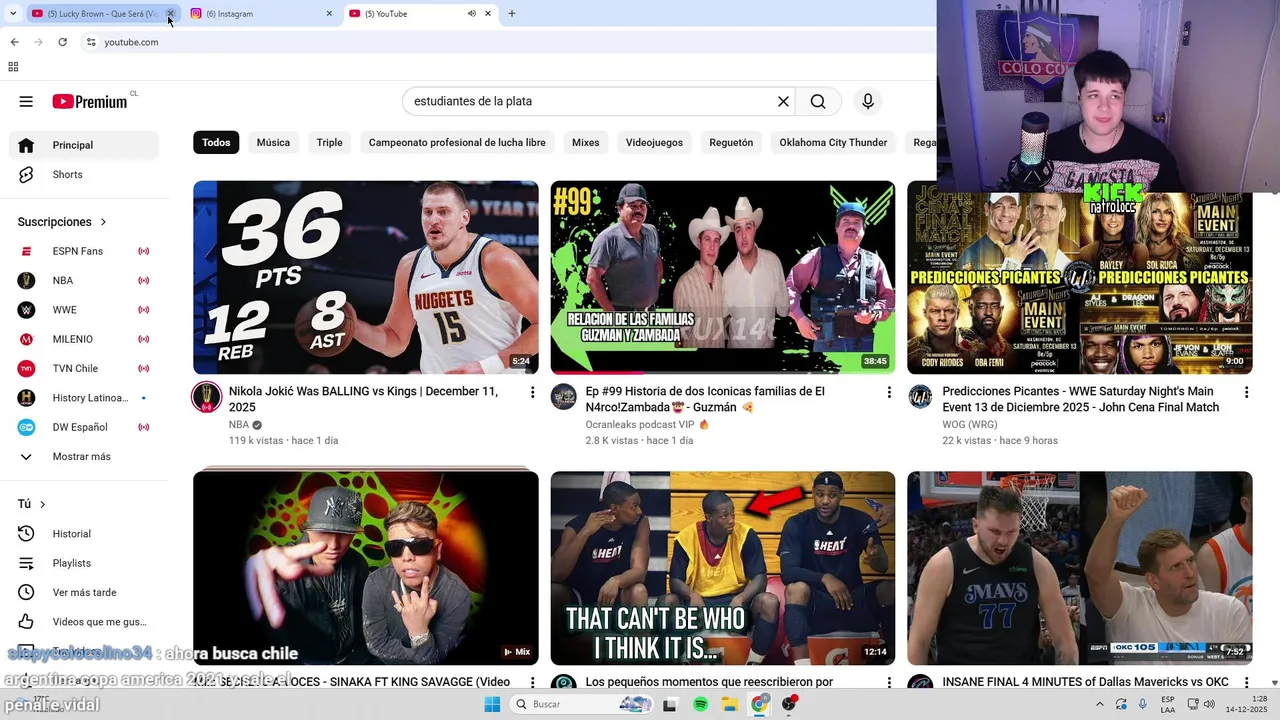Select the Todos filter chip

pos(216,142)
